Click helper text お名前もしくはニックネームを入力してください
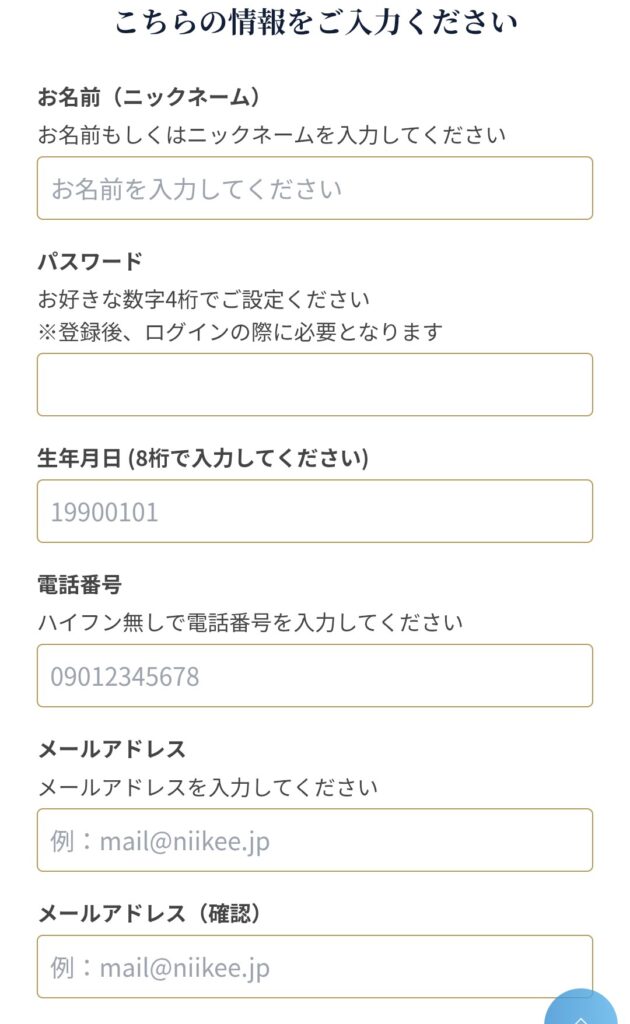 [x=272, y=134]
